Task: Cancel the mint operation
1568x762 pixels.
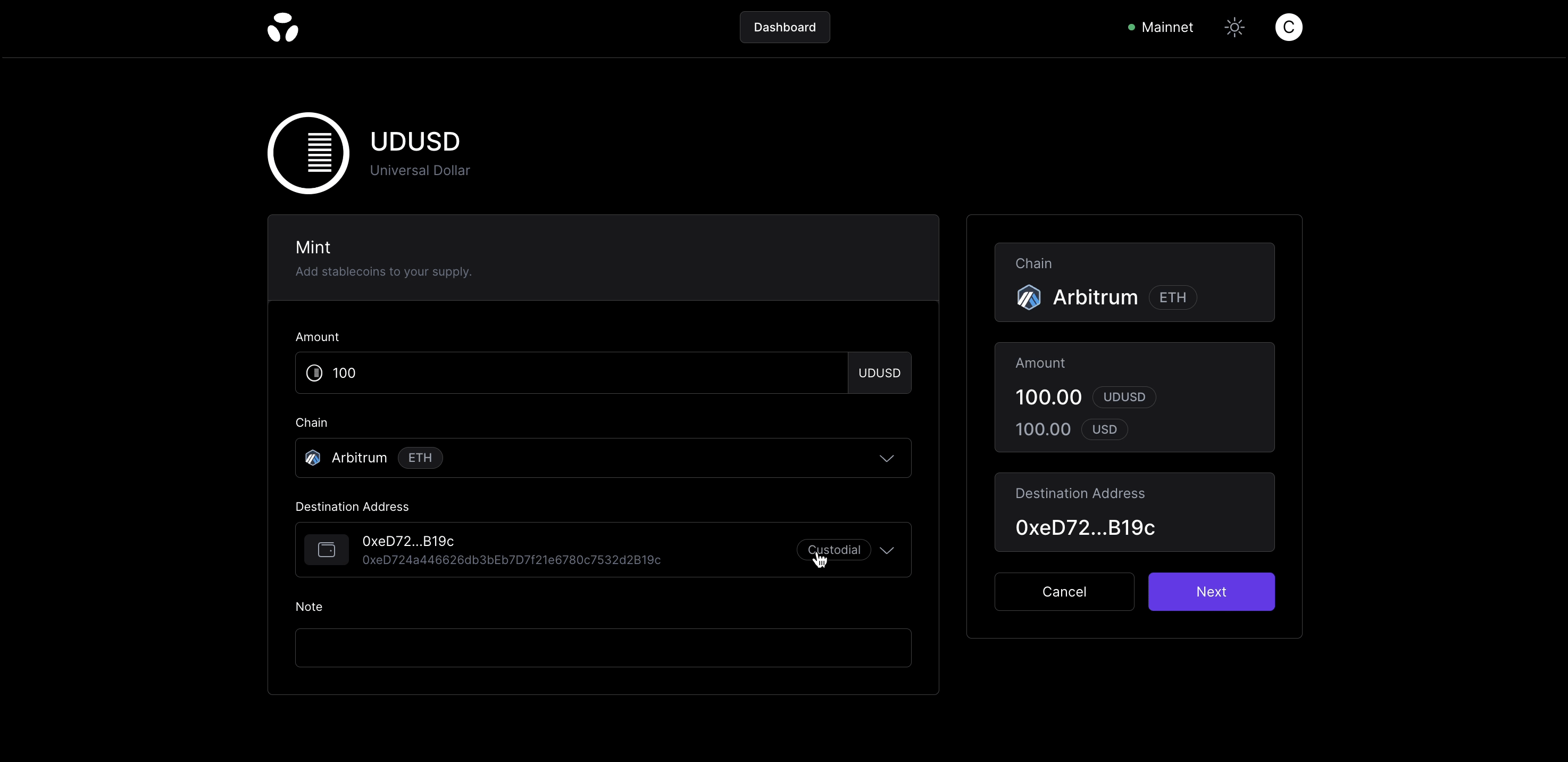Action: tap(1063, 591)
